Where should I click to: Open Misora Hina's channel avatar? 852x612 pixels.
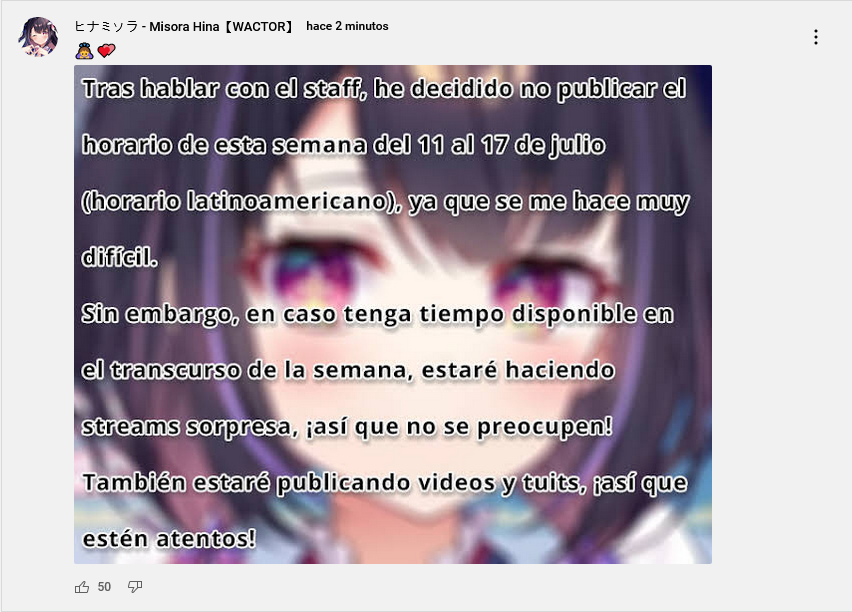pos(38,36)
